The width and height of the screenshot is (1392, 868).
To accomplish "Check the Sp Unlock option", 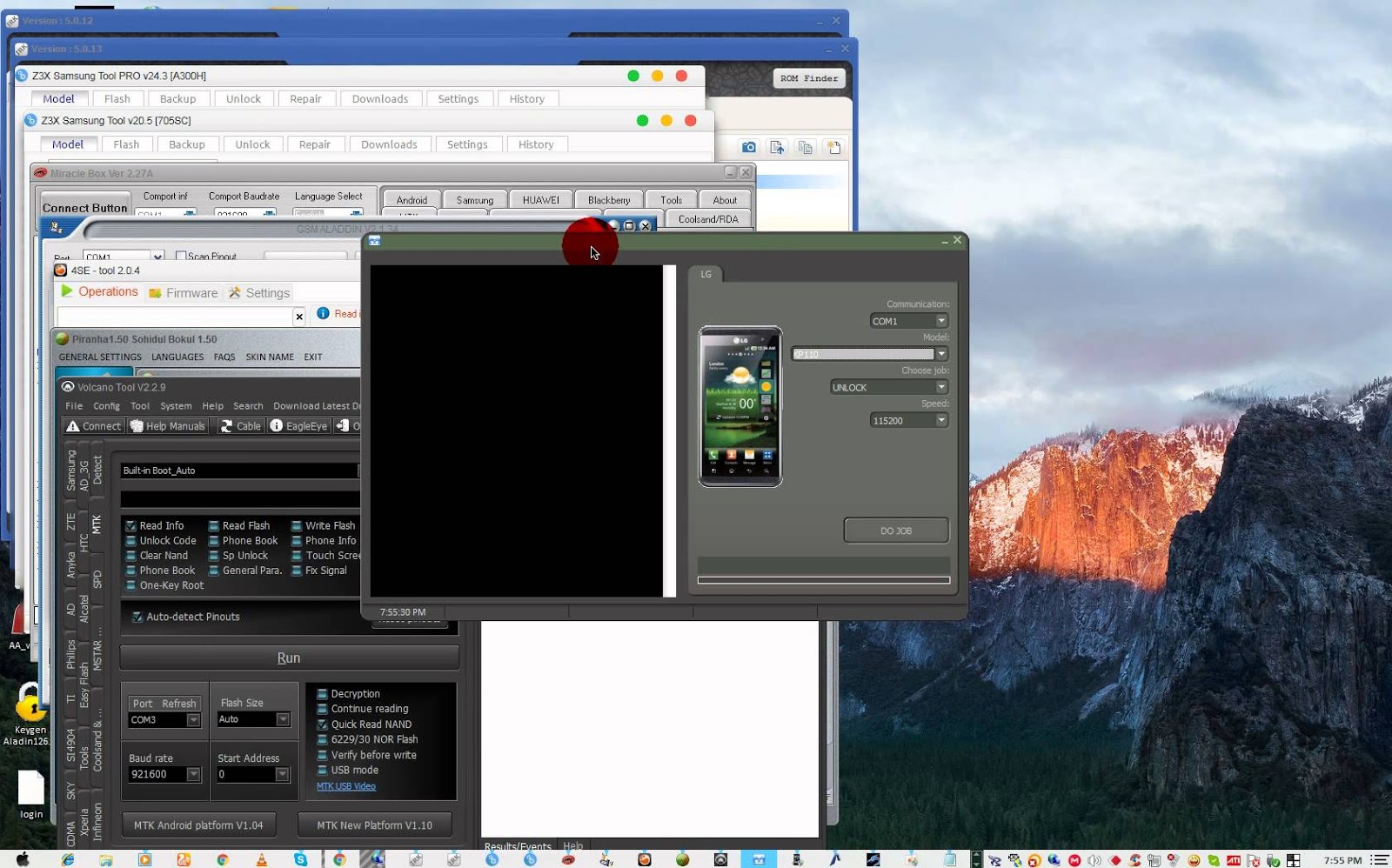I will pyautogui.click(x=213, y=556).
